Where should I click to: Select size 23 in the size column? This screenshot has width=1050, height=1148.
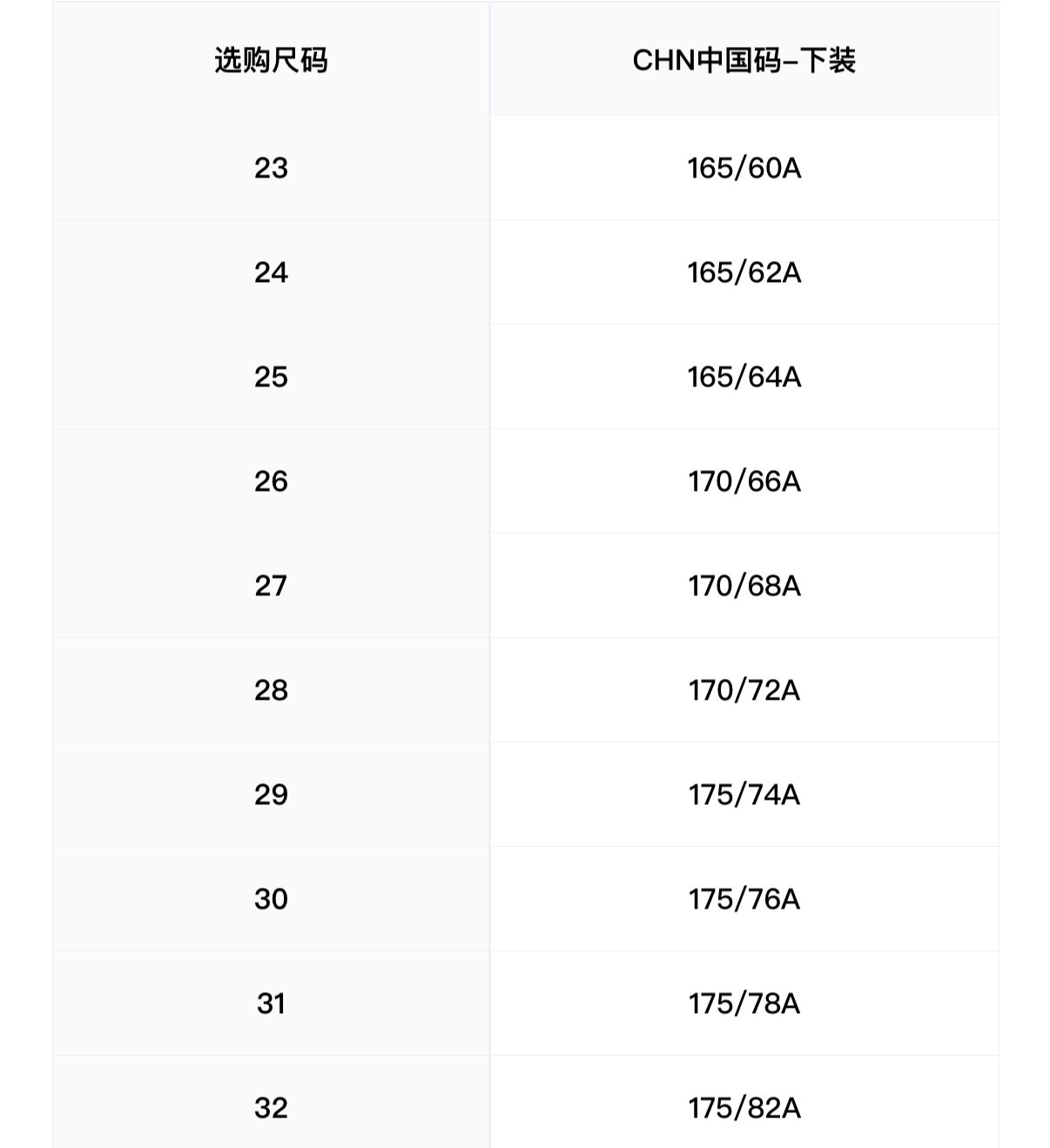(271, 168)
